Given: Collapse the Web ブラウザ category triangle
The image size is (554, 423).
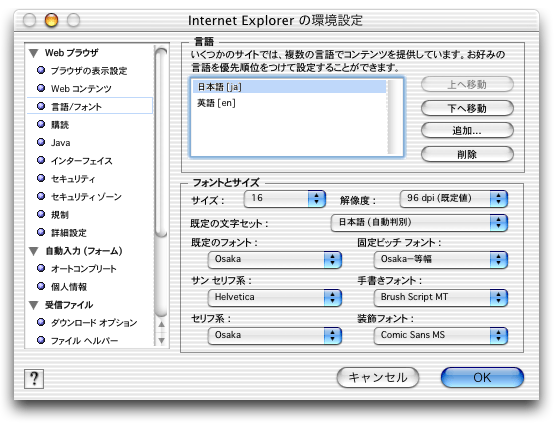Looking at the screenshot, I should point(34,53).
